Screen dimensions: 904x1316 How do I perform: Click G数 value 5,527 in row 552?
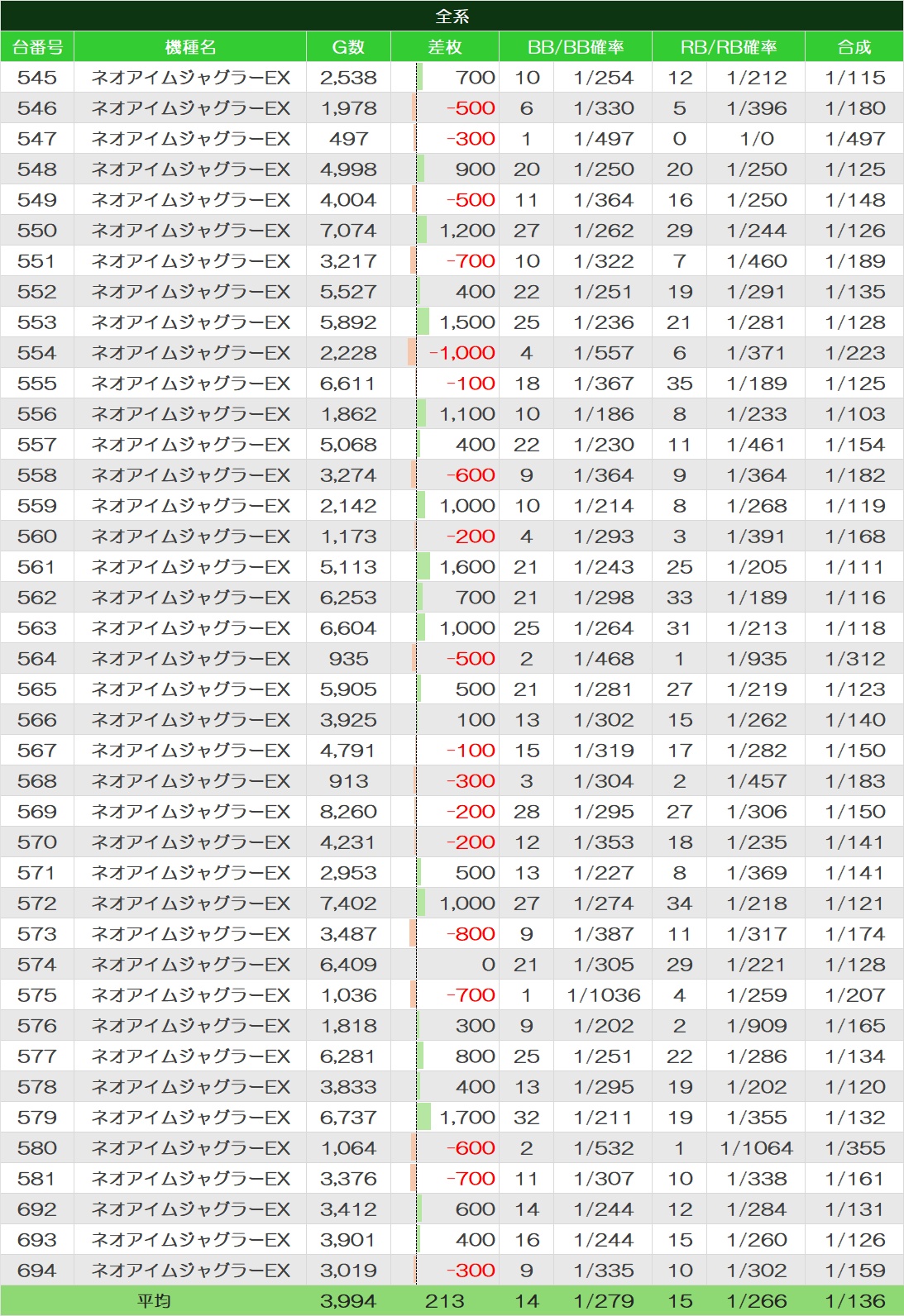coord(348,292)
